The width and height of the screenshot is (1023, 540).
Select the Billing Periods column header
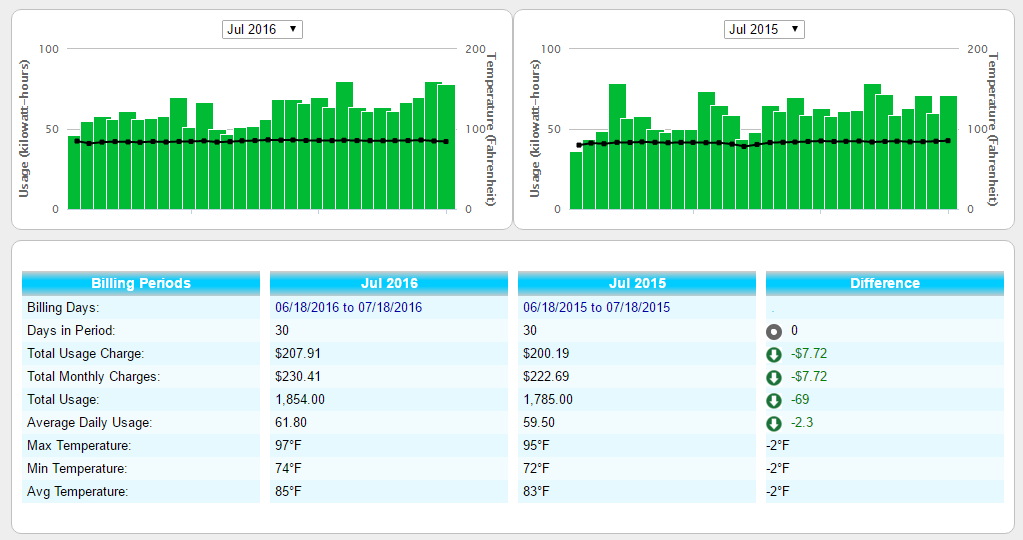pyautogui.click(x=141, y=283)
